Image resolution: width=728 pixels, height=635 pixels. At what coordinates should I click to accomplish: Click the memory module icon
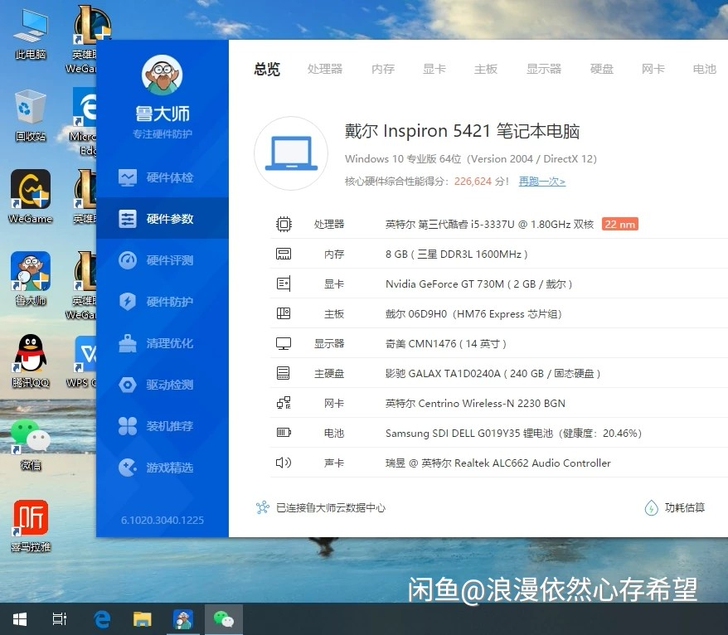point(284,254)
